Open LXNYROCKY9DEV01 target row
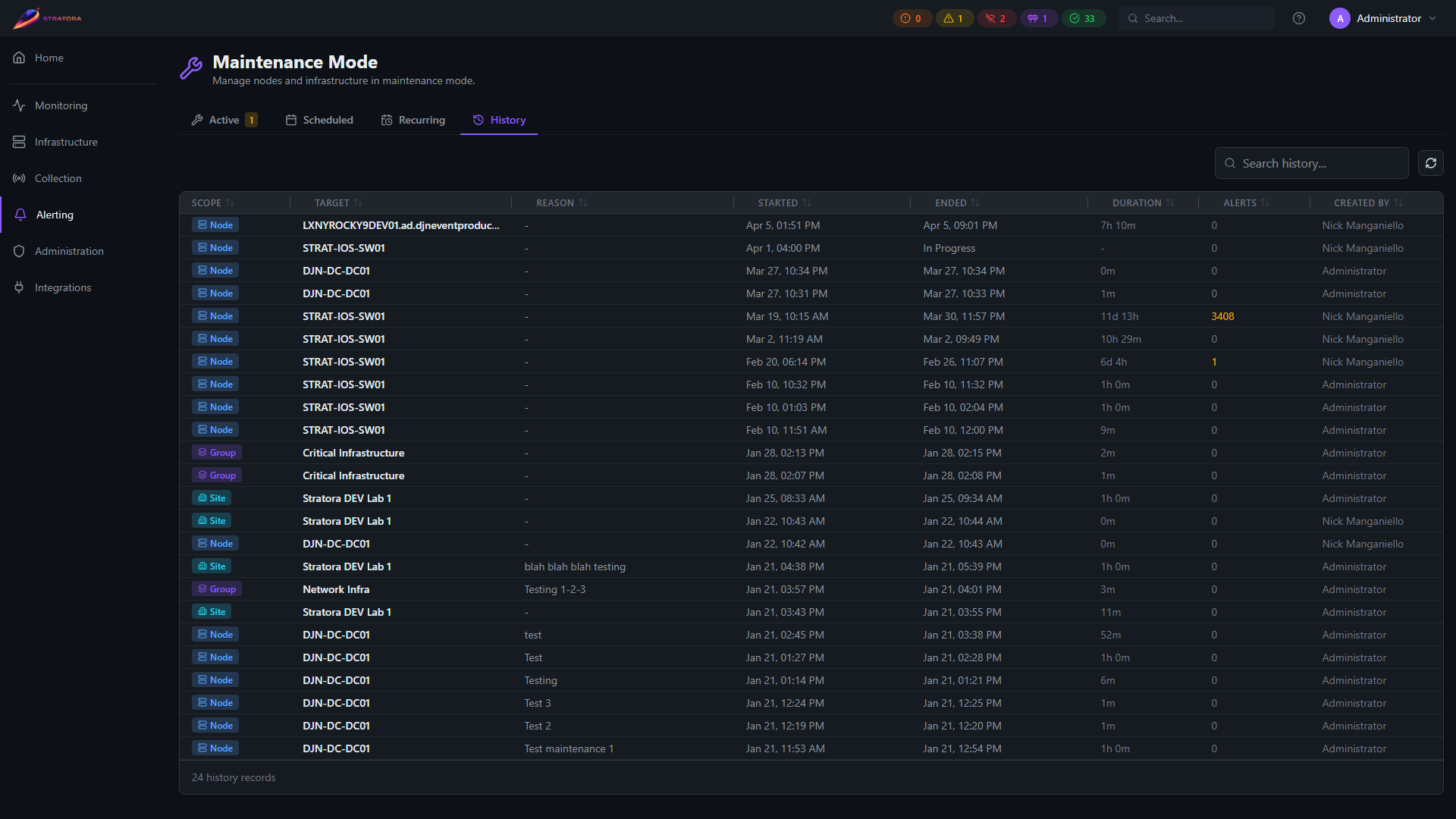 pos(400,225)
